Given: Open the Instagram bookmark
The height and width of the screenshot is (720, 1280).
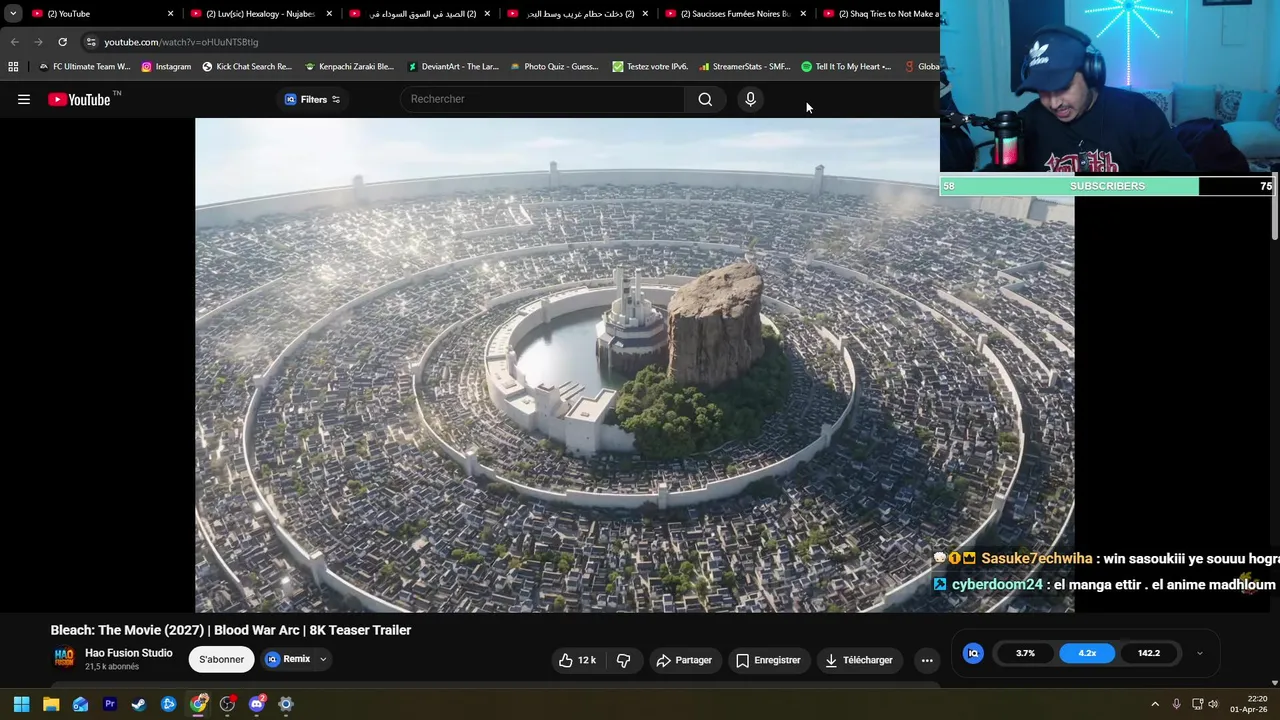Looking at the screenshot, I should [166, 67].
